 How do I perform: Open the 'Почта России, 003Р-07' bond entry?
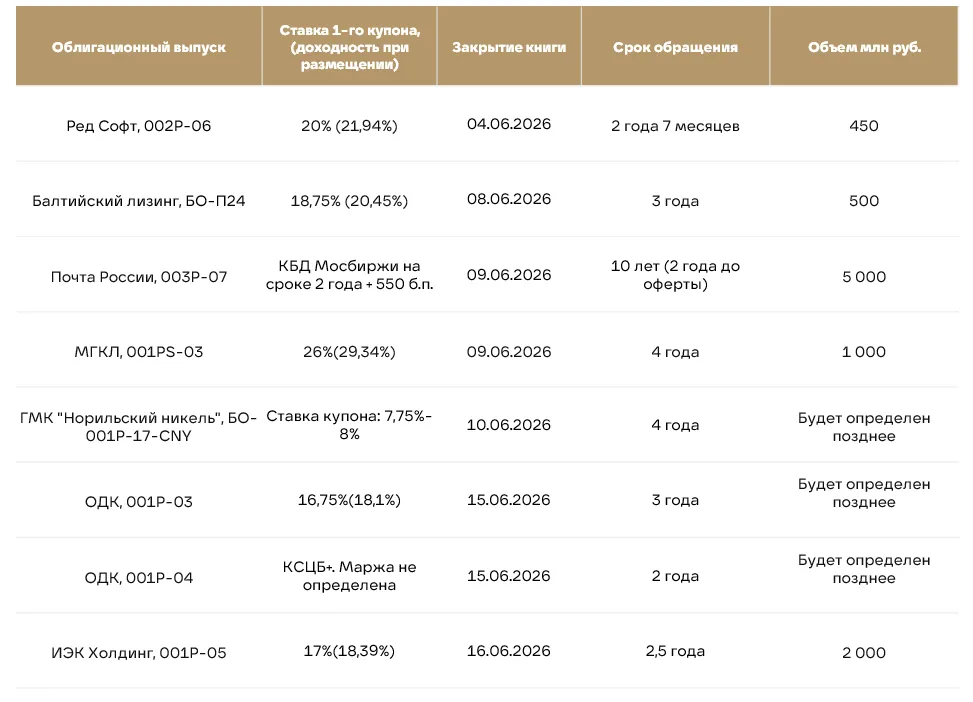(138, 277)
